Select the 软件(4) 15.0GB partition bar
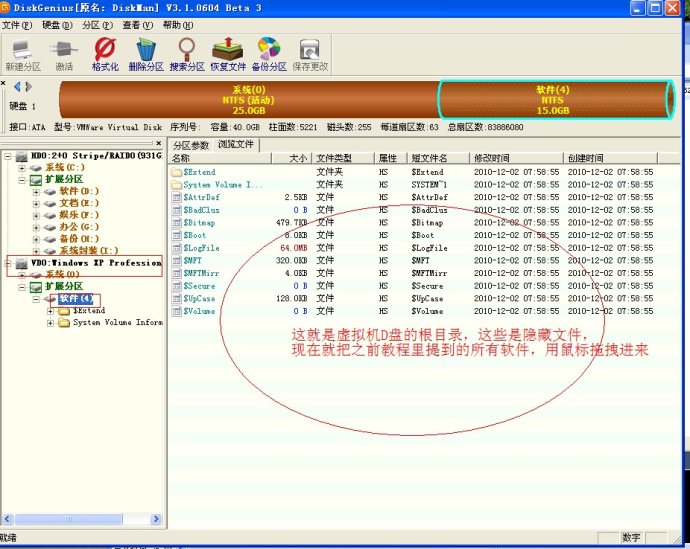Viewport: 690px width, 549px height. click(x=555, y=100)
